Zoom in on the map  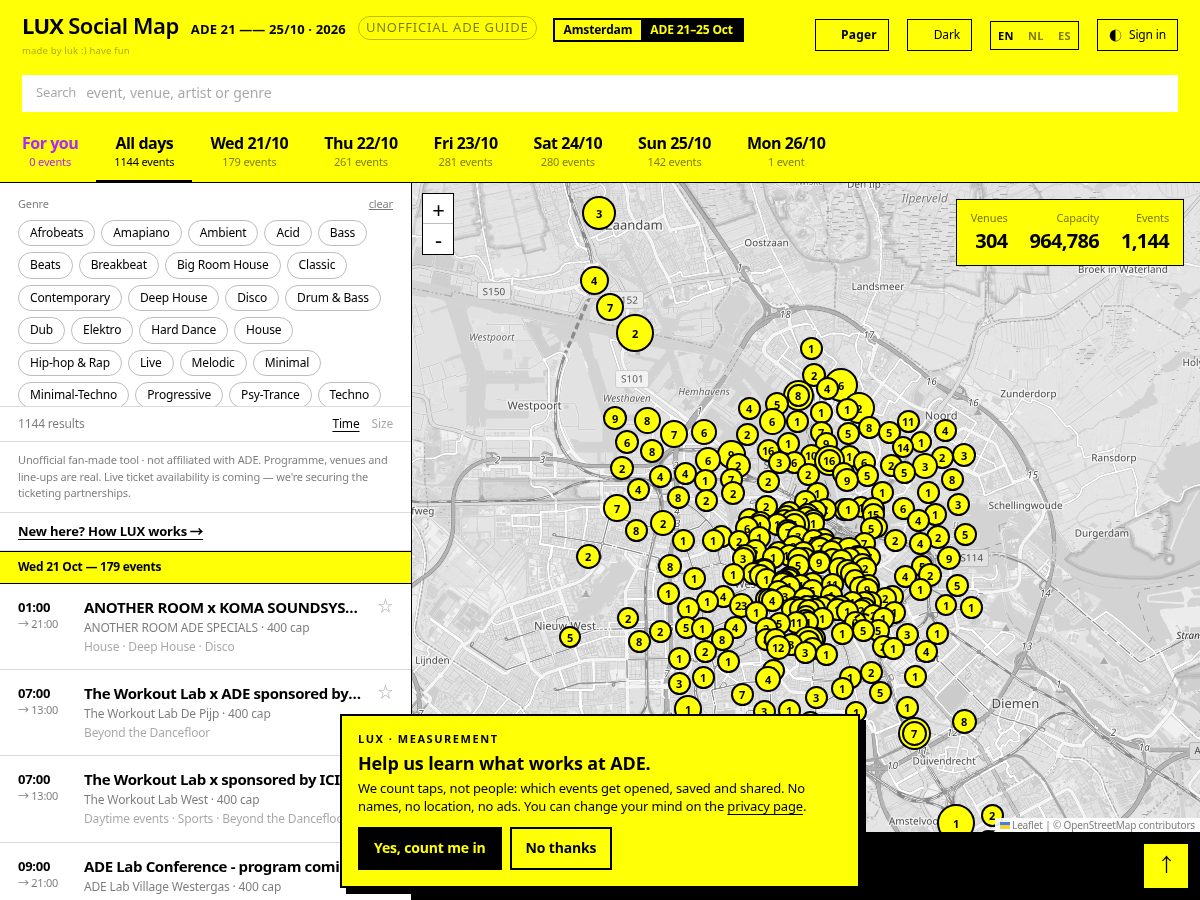(438, 210)
